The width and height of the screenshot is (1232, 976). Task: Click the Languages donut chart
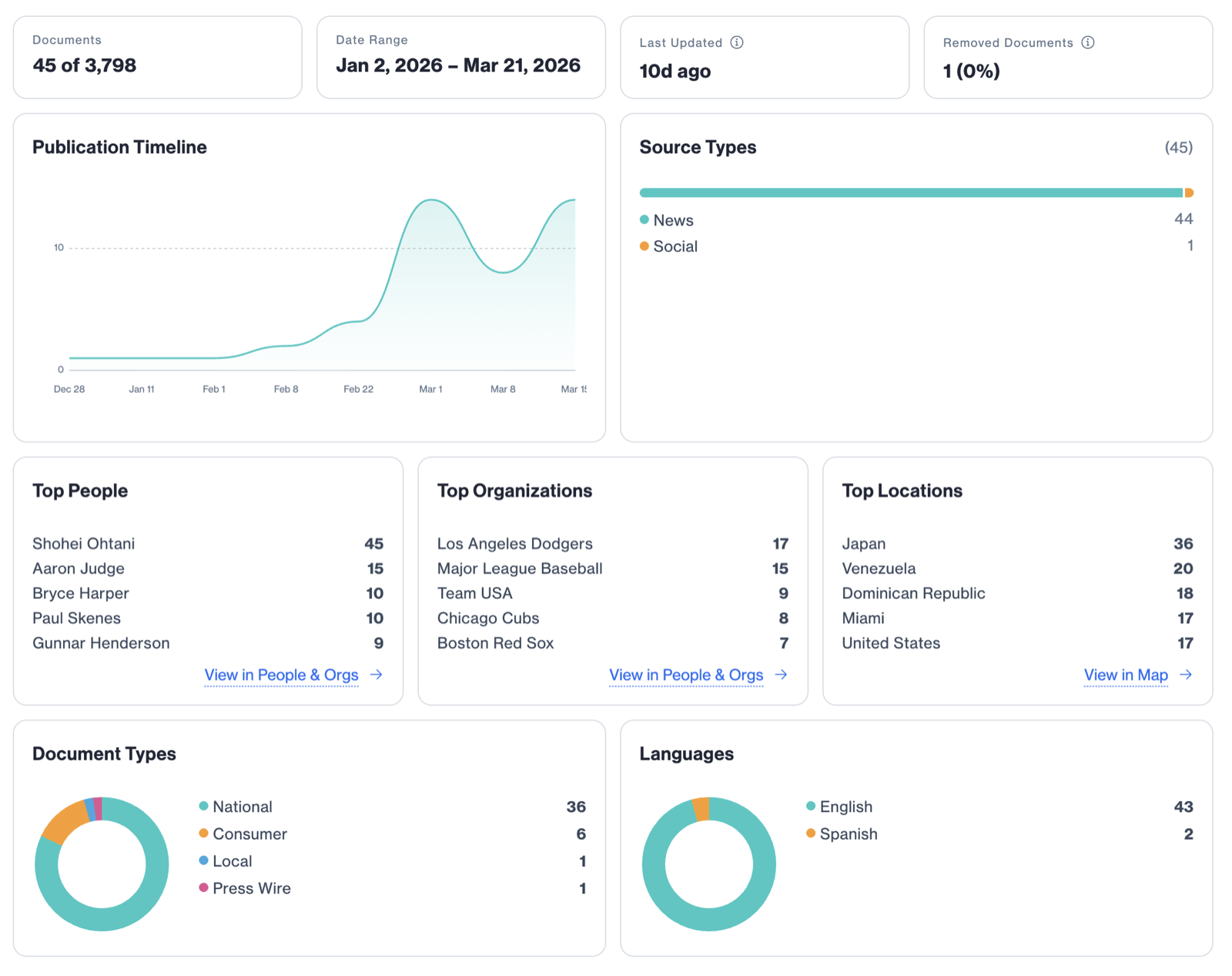pos(709,864)
